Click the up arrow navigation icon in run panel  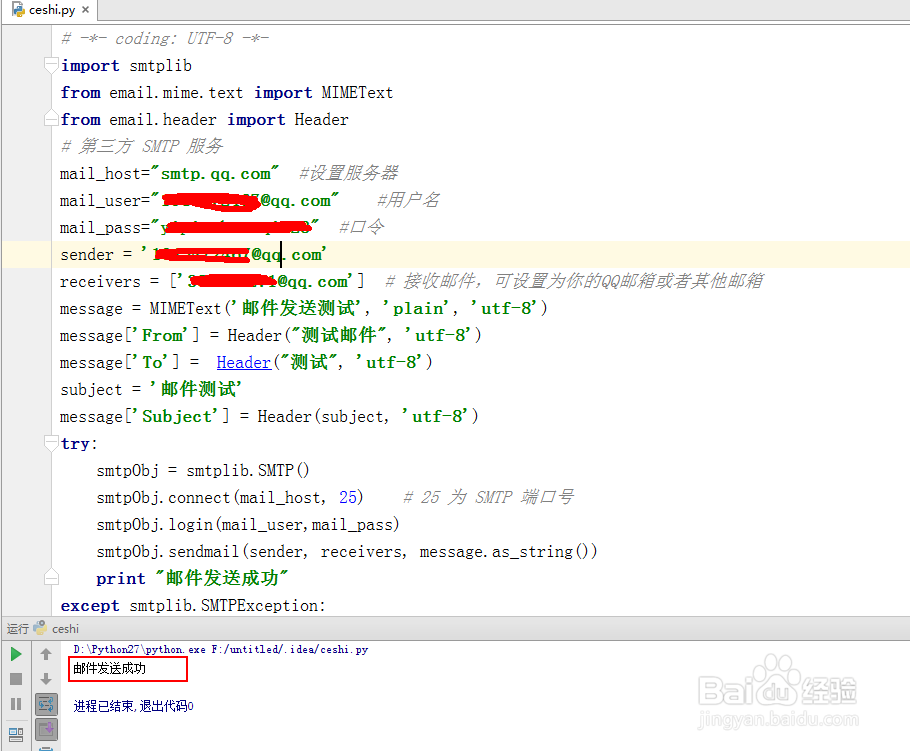pyautogui.click(x=45, y=653)
